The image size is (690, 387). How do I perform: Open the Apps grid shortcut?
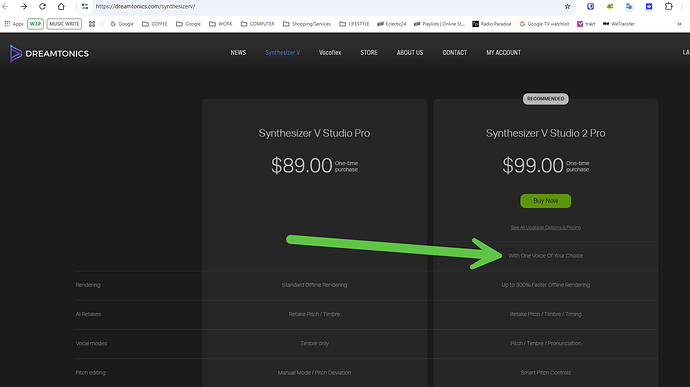(14, 24)
